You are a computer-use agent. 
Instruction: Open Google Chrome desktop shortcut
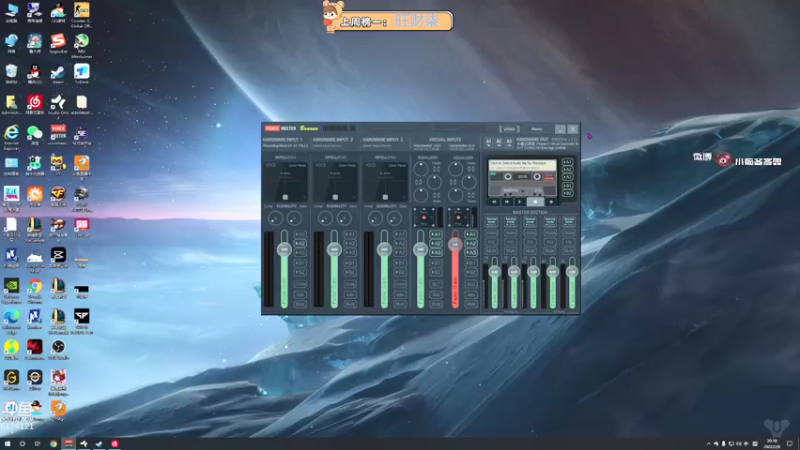(x=34, y=287)
